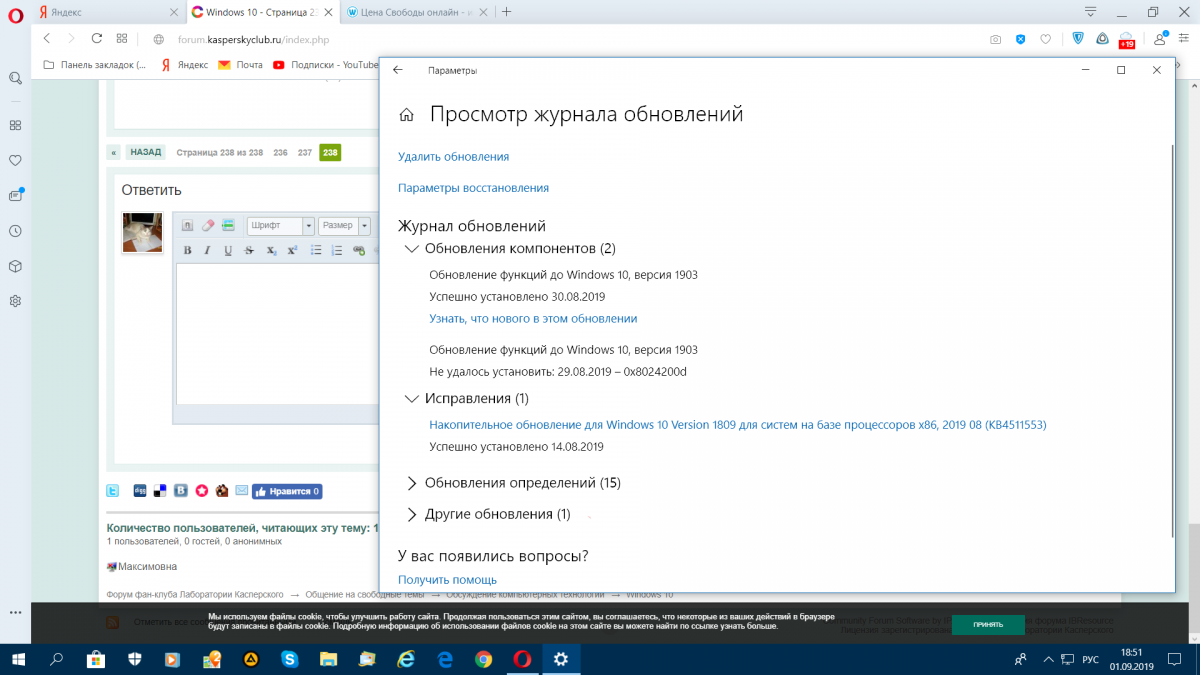The width and height of the screenshot is (1200, 675).
Task: Expand the Обновления определений (15) section
Action: click(x=411, y=483)
